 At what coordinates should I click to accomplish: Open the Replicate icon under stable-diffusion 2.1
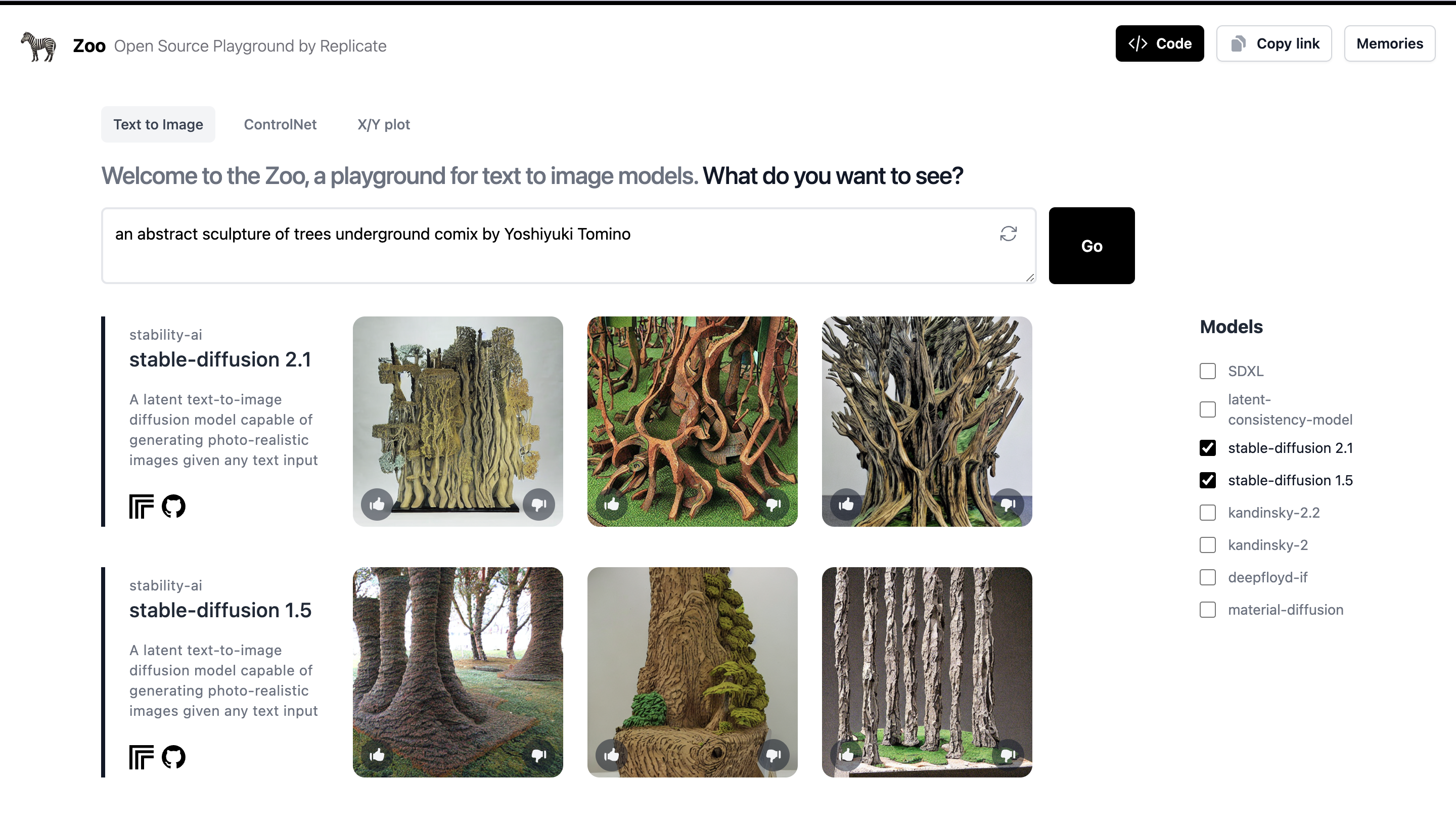[141, 506]
